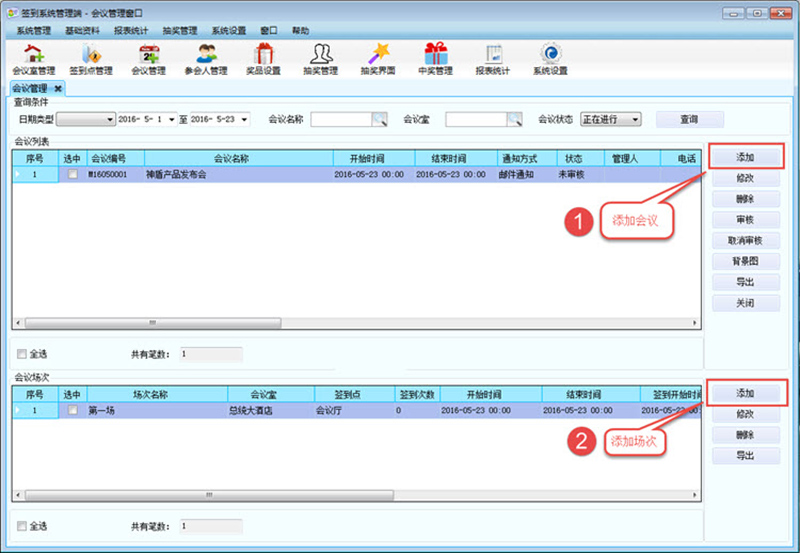Screen dimensions: 800x553
Task: Check the 选中 box for 第一场 session row
Action: pos(72,410)
